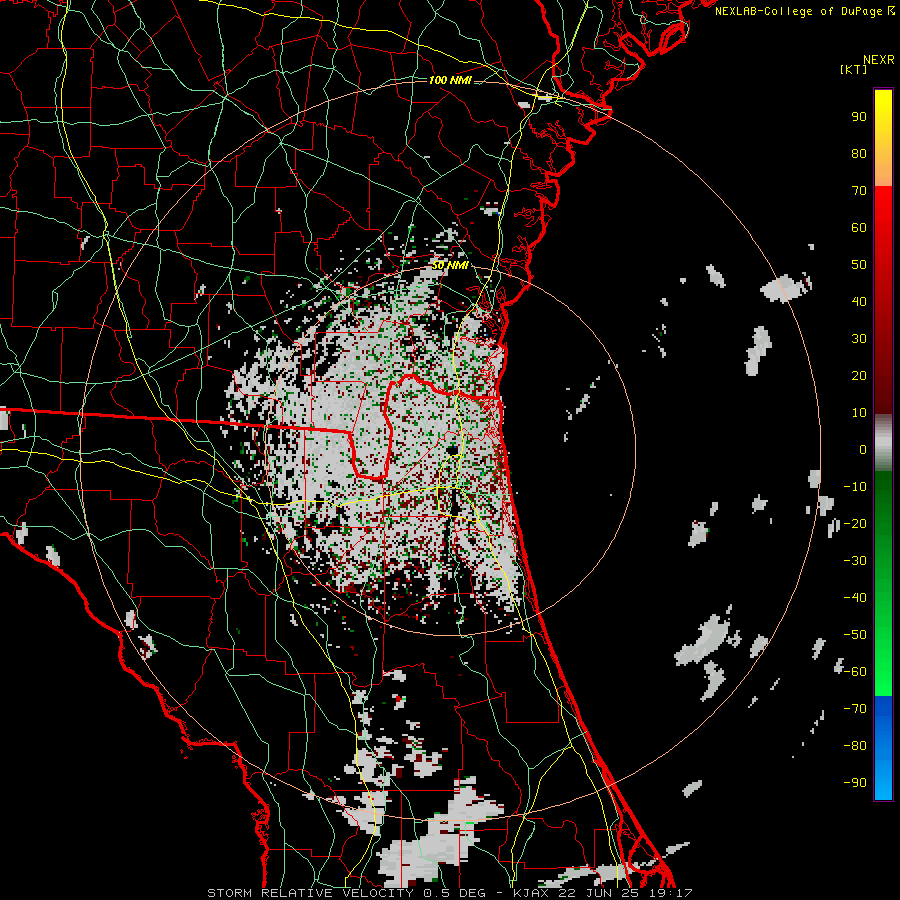Select the -80 knot scale label

coord(855,746)
